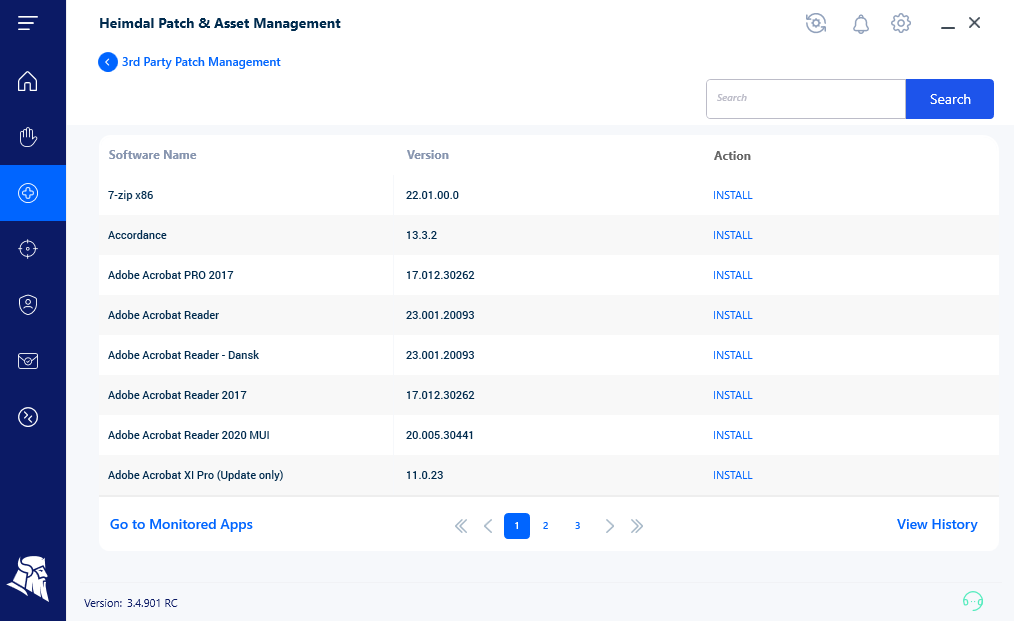
Task: Click the refresh scan icon in header
Action: click(816, 23)
